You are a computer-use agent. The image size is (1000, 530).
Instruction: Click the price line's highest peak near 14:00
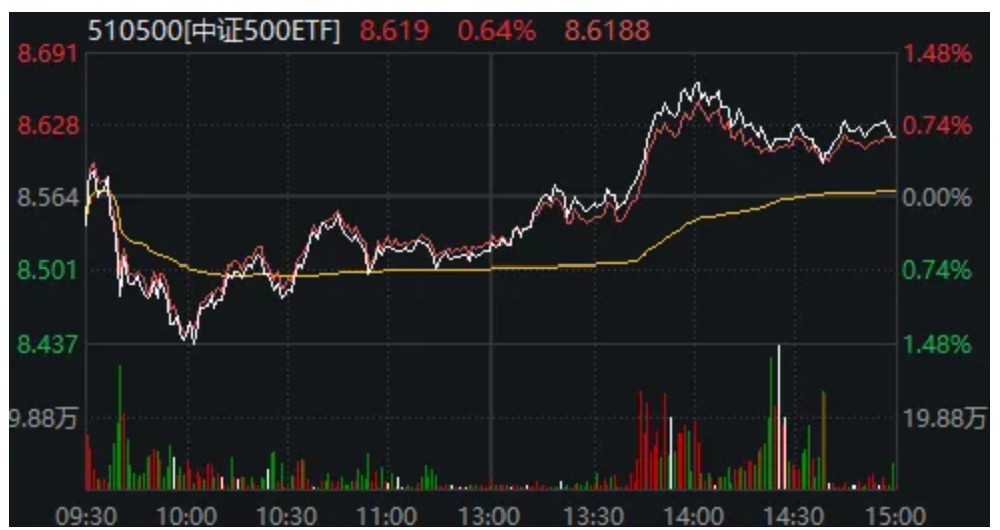[697, 84]
